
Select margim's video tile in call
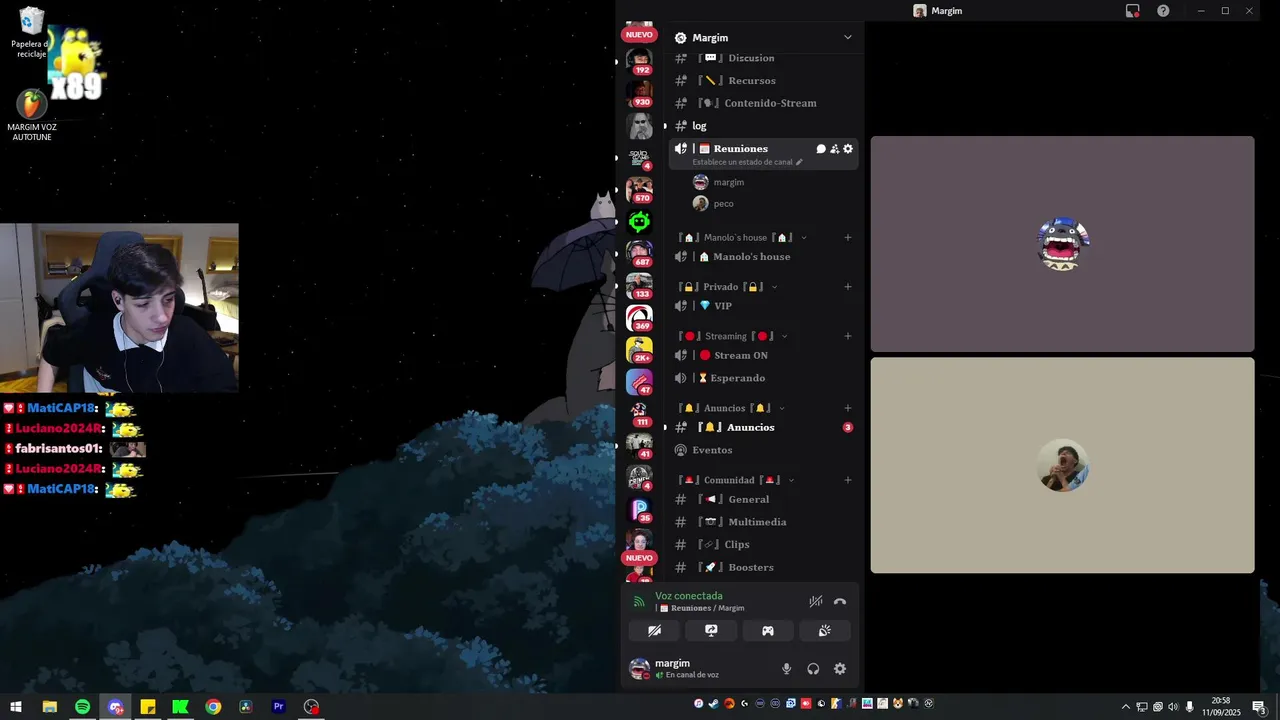[1062, 244]
